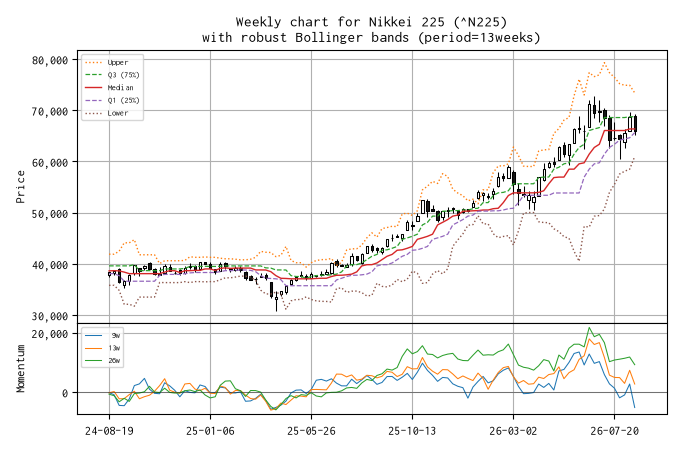Click the 26-03-02 date tick label
Viewport: 680px width, 450px height.
[x=513, y=431]
